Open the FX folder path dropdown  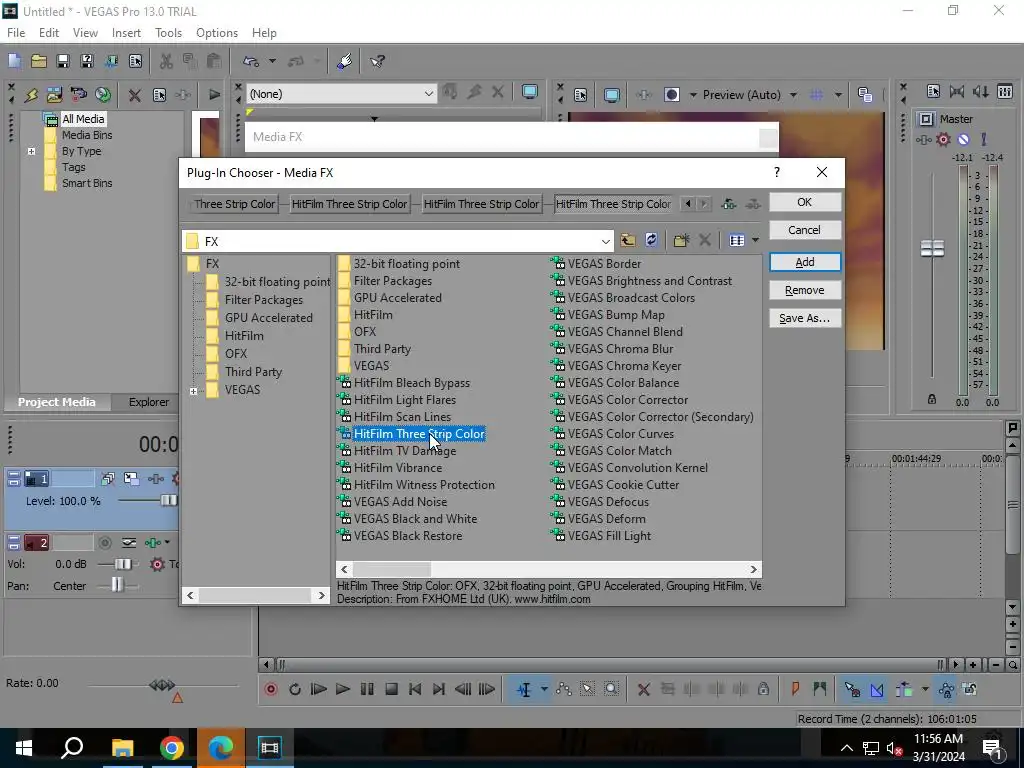(605, 241)
